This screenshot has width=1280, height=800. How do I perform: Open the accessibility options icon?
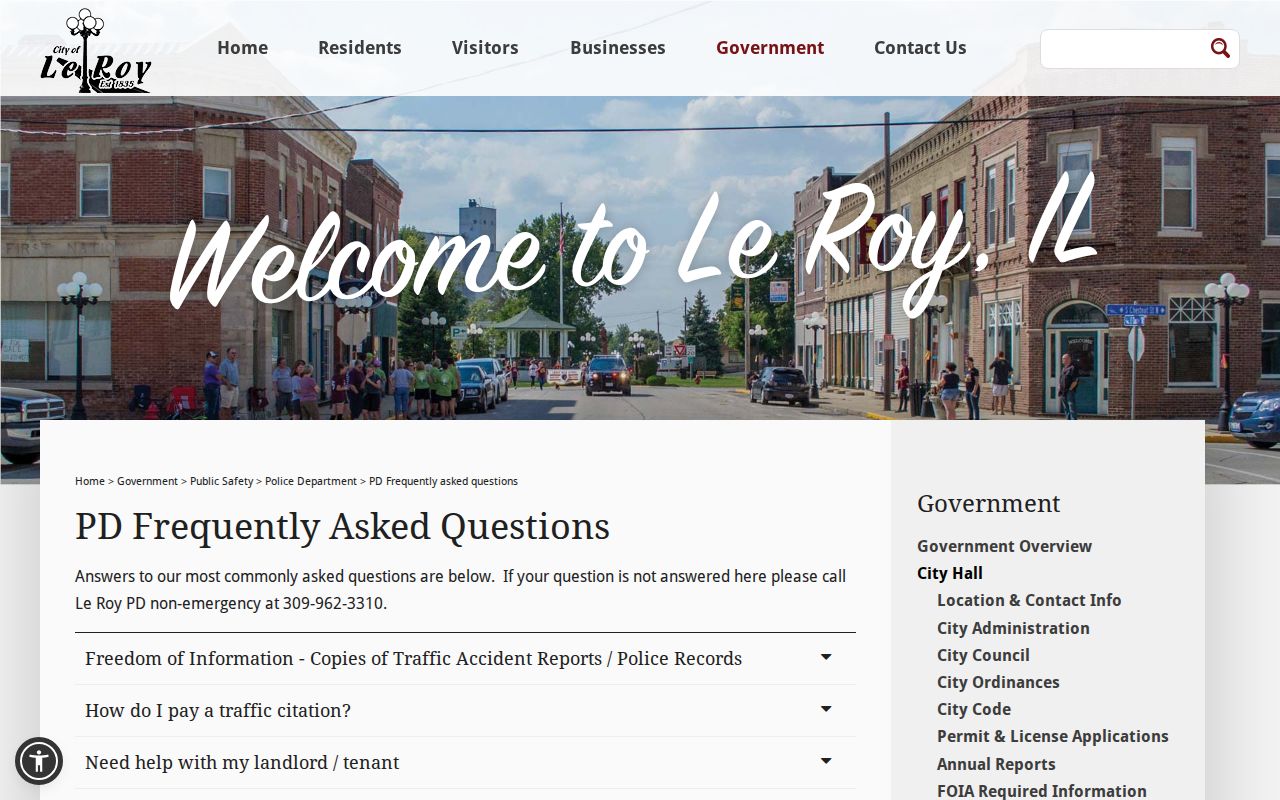point(39,761)
